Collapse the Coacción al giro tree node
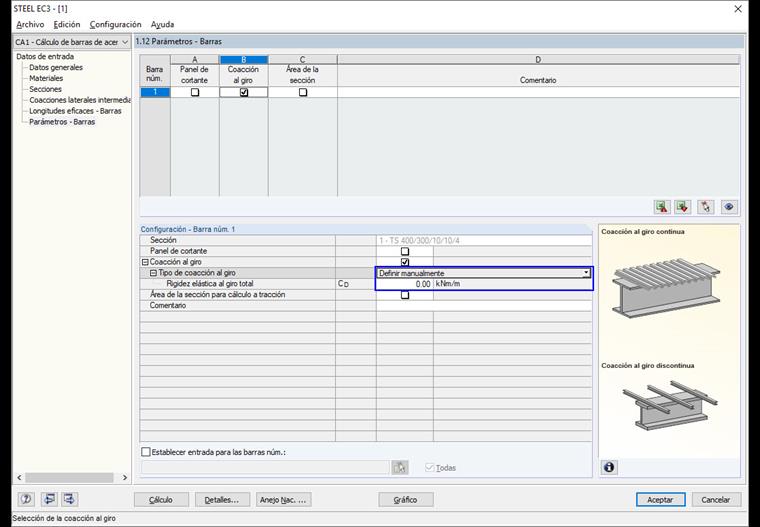The width and height of the screenshot is (760, 527). point(145,262)
